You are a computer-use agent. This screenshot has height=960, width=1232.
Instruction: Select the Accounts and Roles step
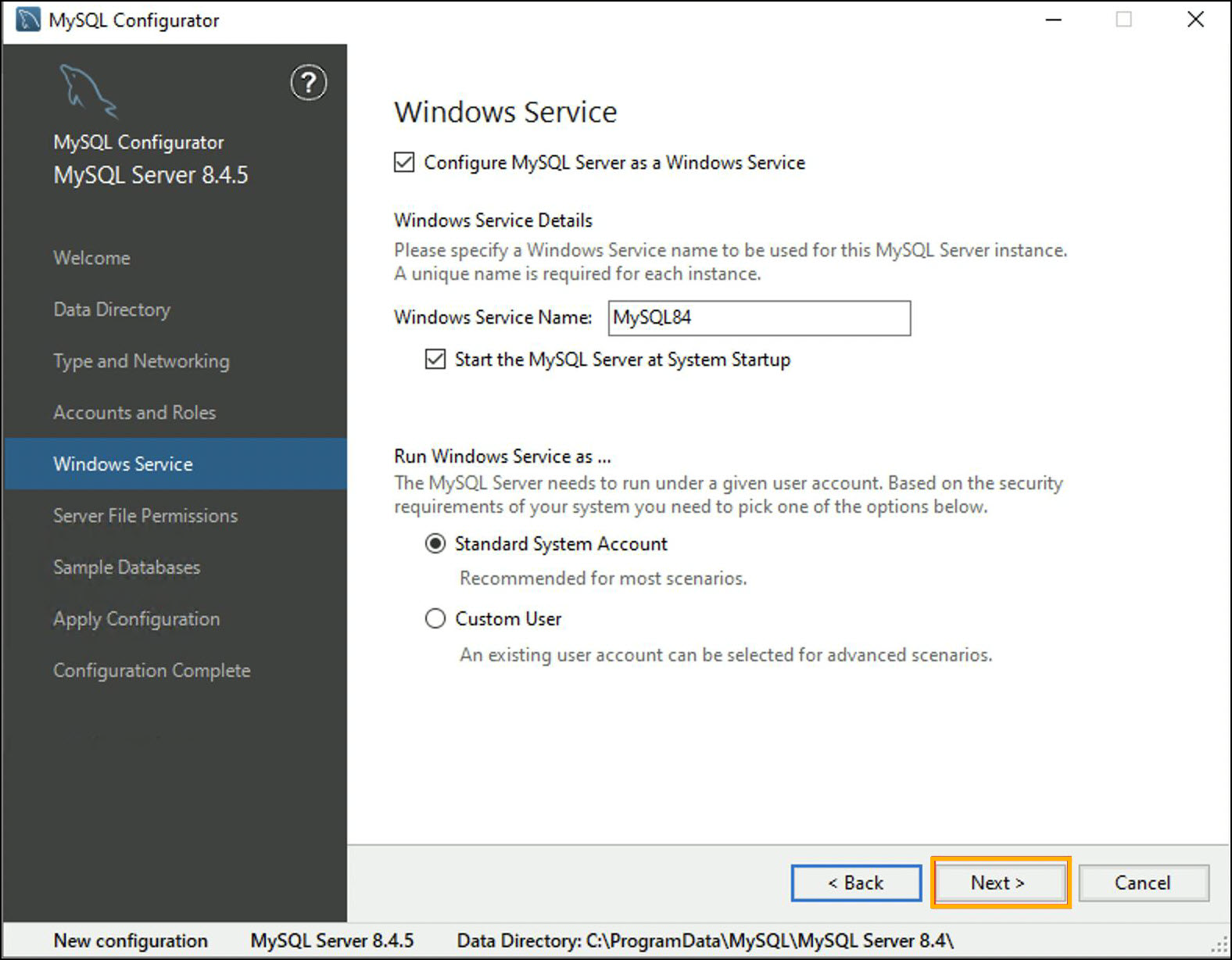click(x=134, y=413)
